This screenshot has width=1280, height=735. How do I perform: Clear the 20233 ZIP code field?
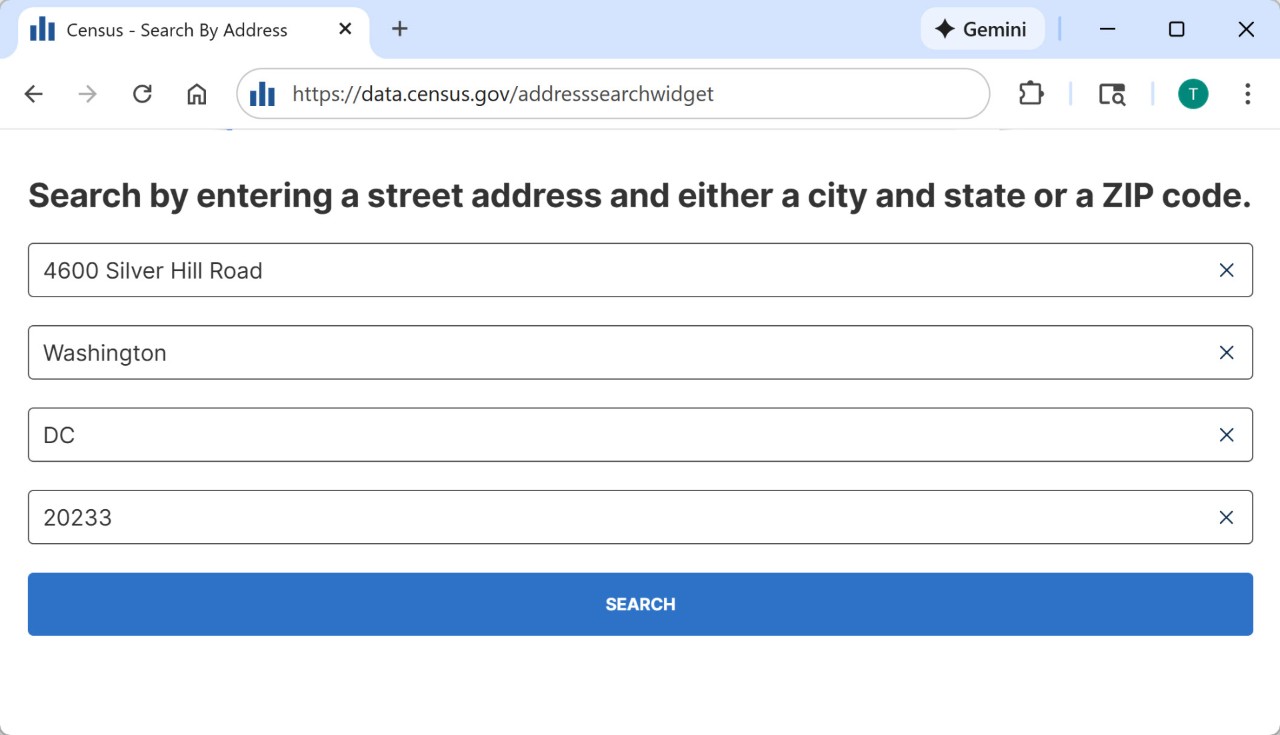pos(1226,517)
